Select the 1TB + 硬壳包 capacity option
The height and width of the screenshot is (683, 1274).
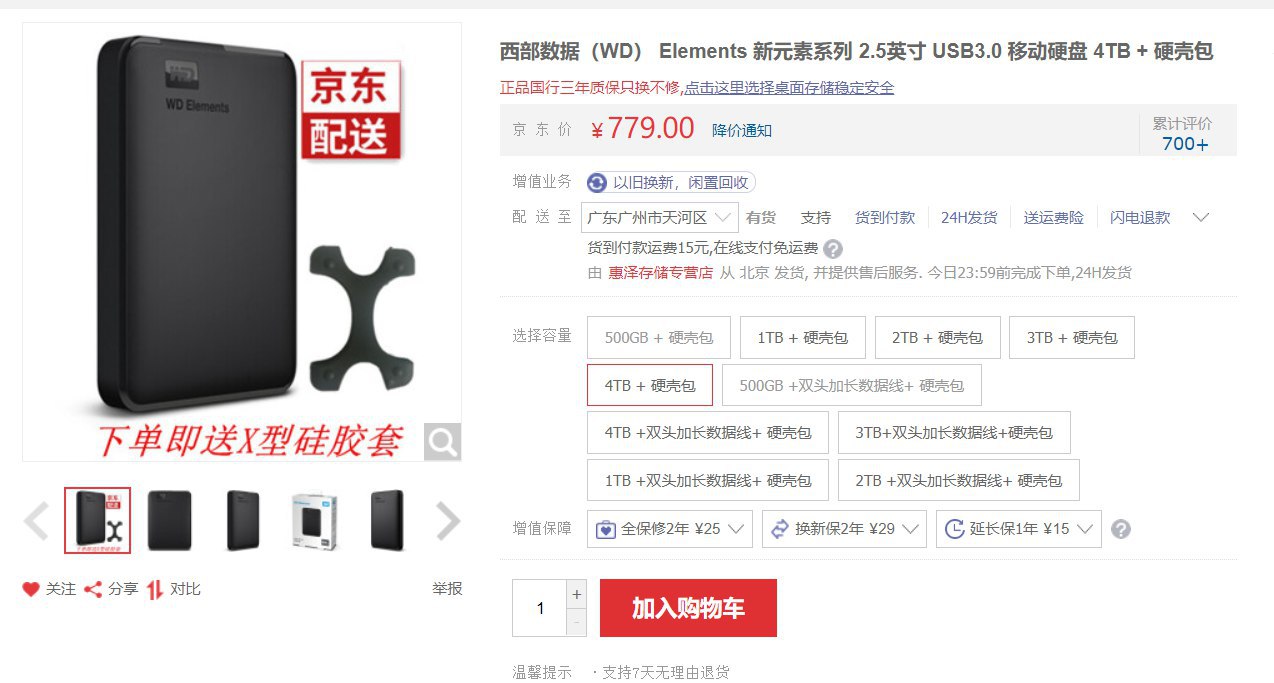[x=803, y=338]
